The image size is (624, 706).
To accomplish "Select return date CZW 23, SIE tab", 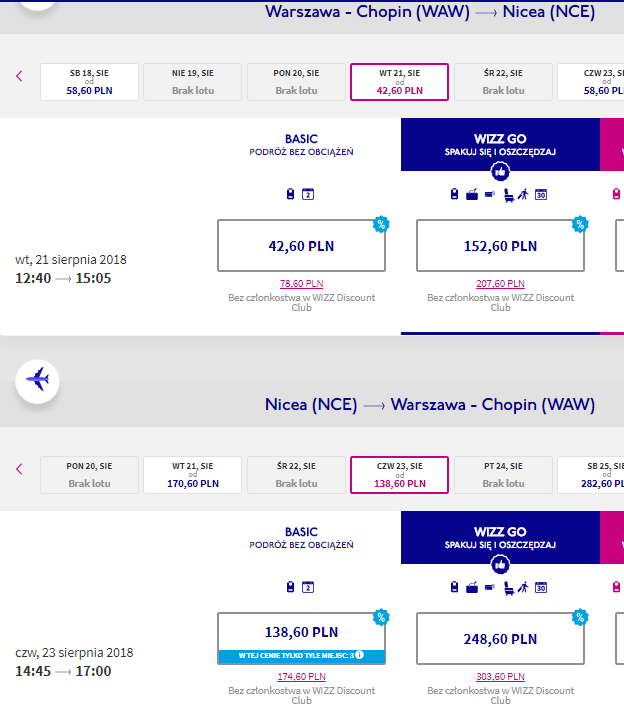I will (x=399, y=475).
